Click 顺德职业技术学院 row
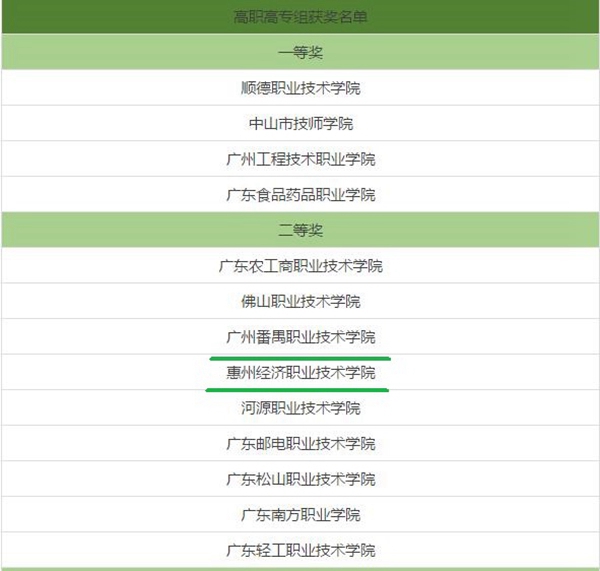Viewport: 600px width, 571px height. [300, 88]
